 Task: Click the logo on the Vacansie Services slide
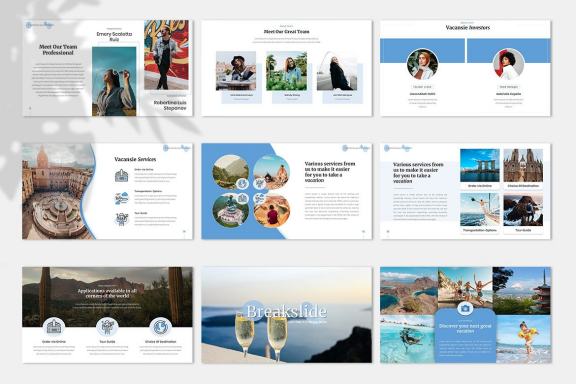[177, 148]
